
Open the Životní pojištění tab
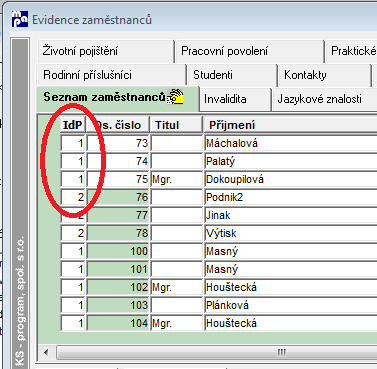tap(106, 51)
